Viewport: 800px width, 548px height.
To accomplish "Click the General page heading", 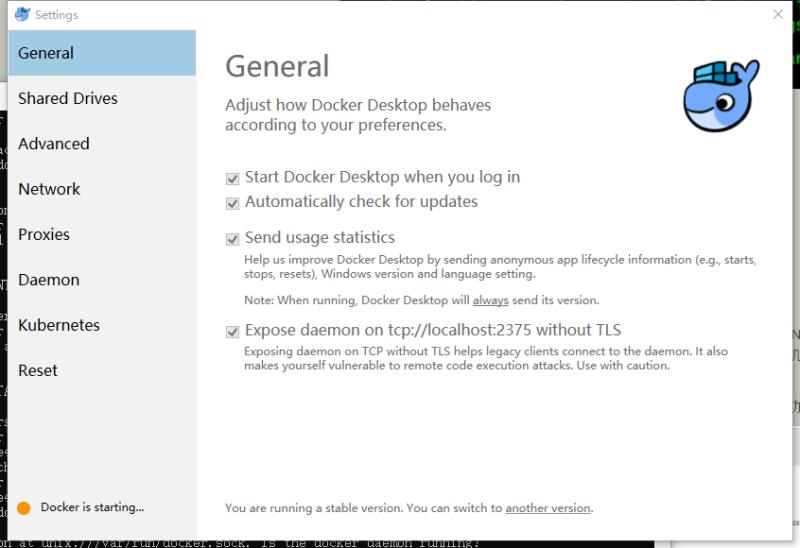I will [x=278, y=66].
